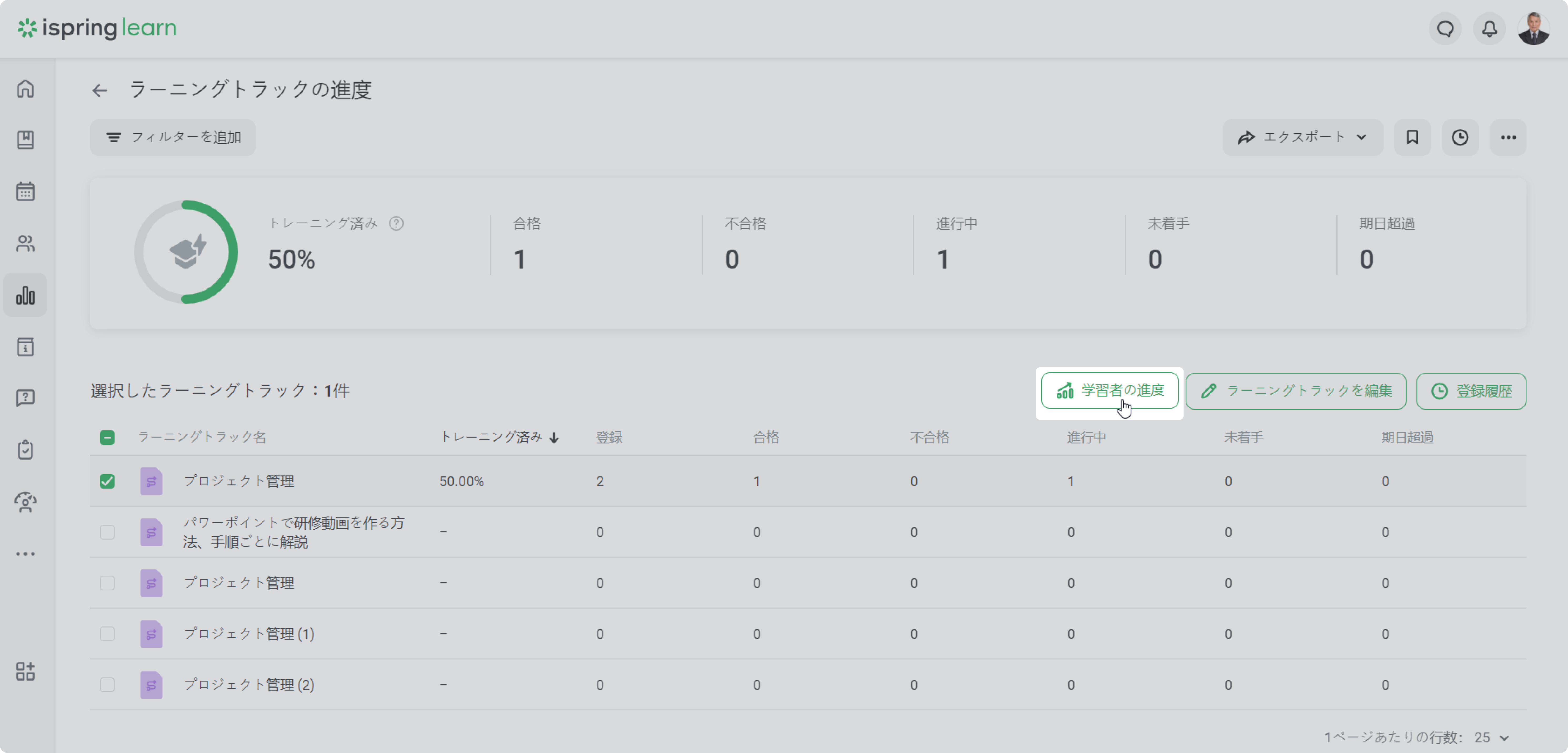Go to Home in the sidebar

click(x=25, y=89)
